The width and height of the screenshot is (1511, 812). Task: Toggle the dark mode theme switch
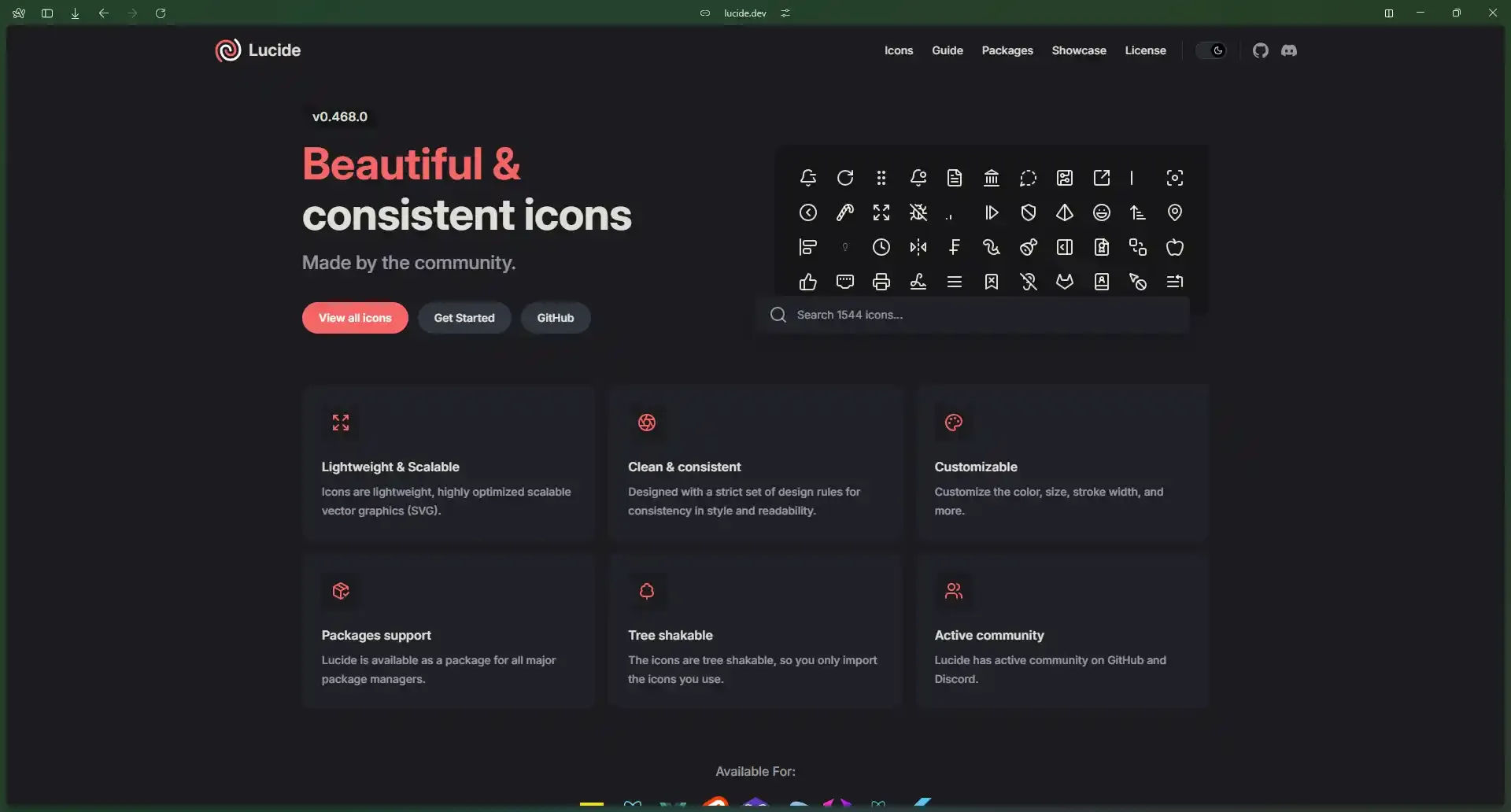tap(1210, 50)
